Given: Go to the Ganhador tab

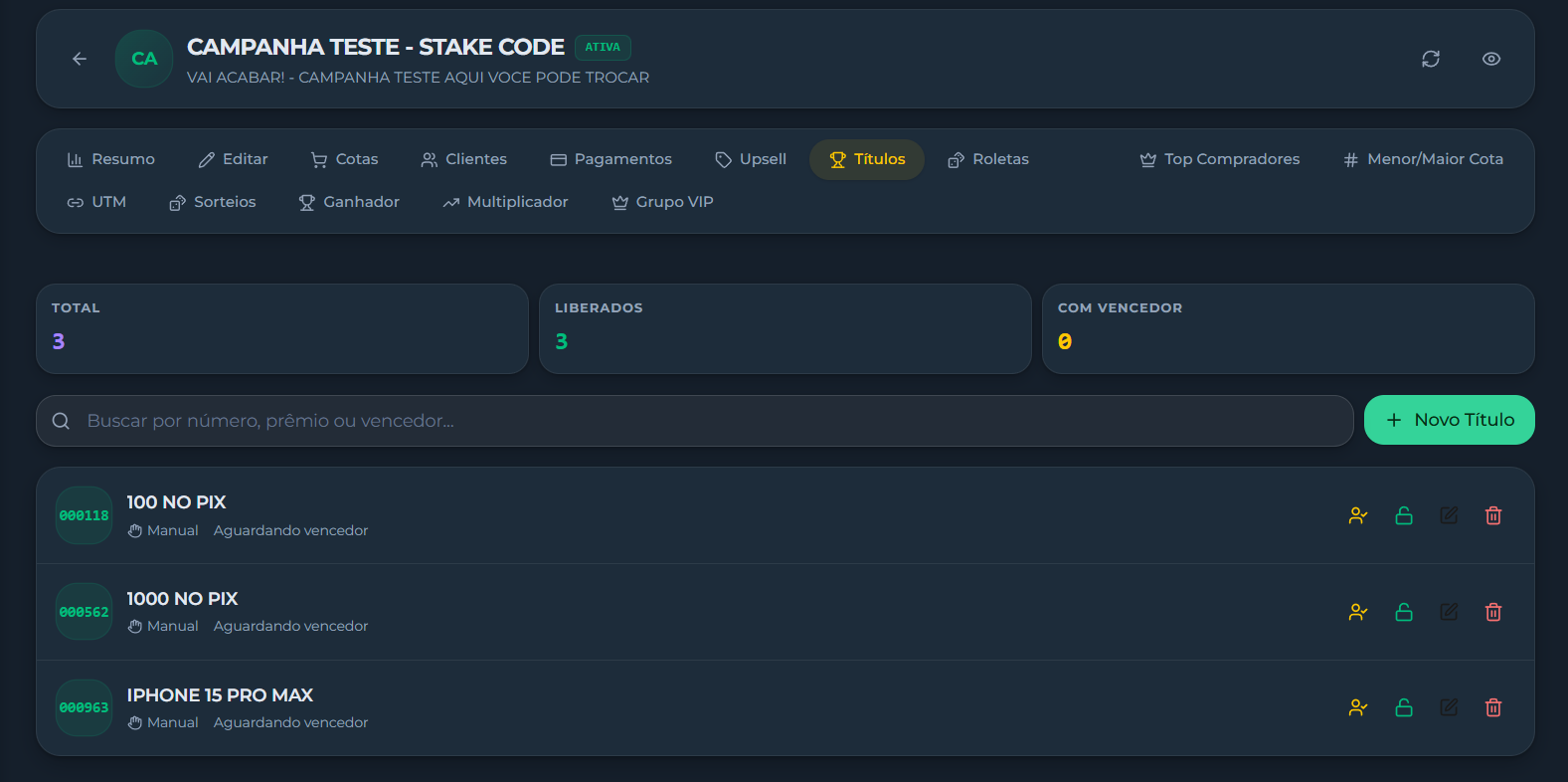Looking at the screenshot, I should point(349,202).
